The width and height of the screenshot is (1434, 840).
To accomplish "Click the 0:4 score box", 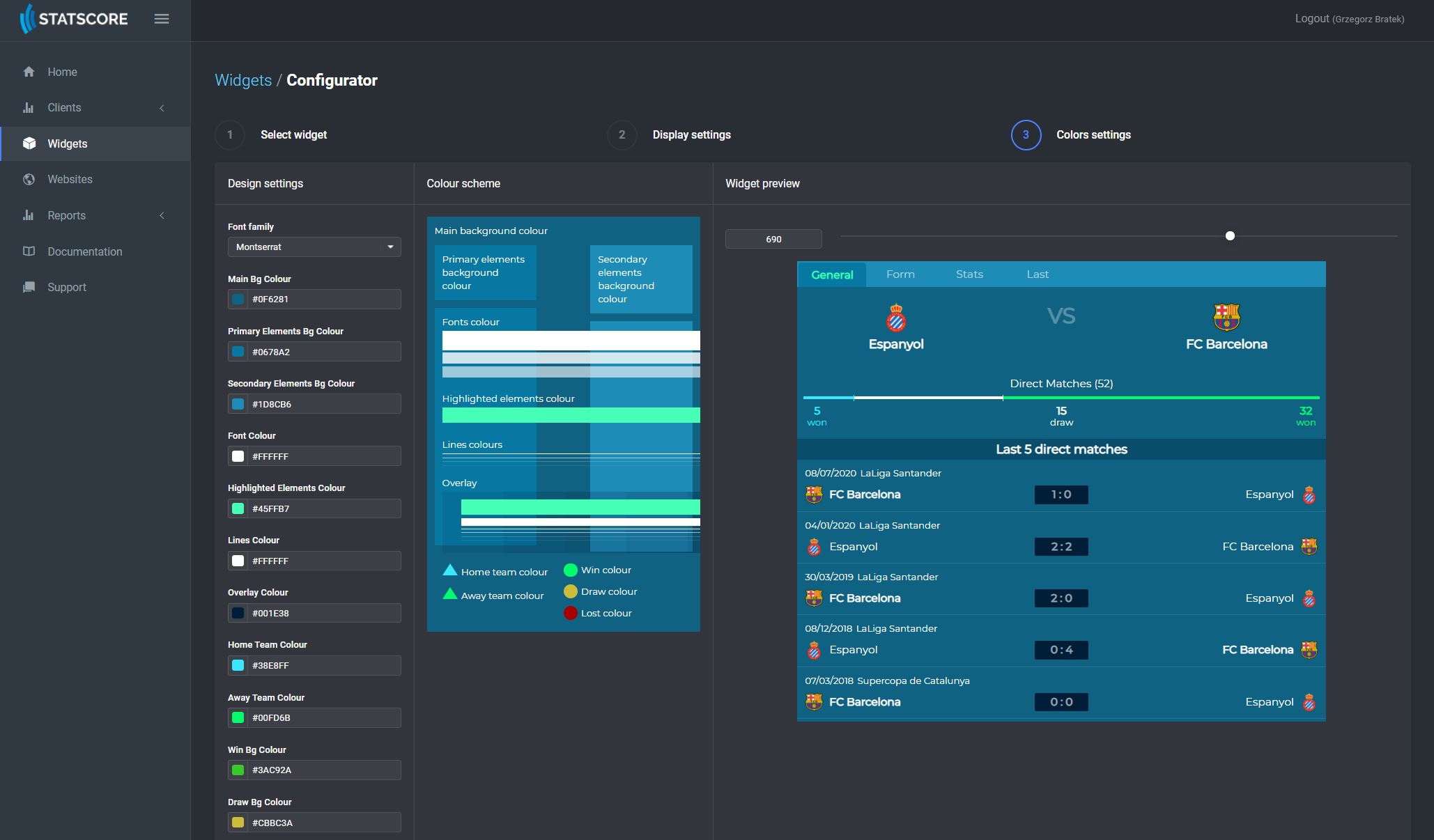I will (x=1061, y=650).
